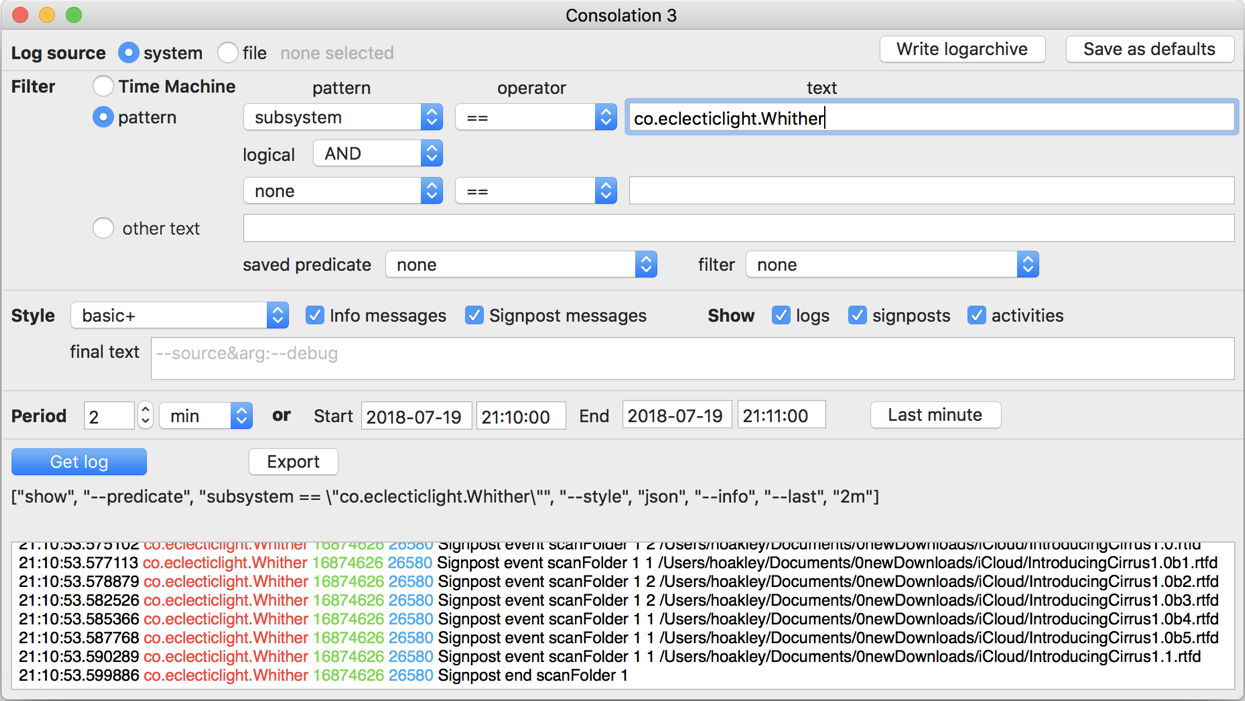Toggle the signposts show checkbox
Image resolution: width=1245 pixels, height=701 pixels.
(857, 315)
